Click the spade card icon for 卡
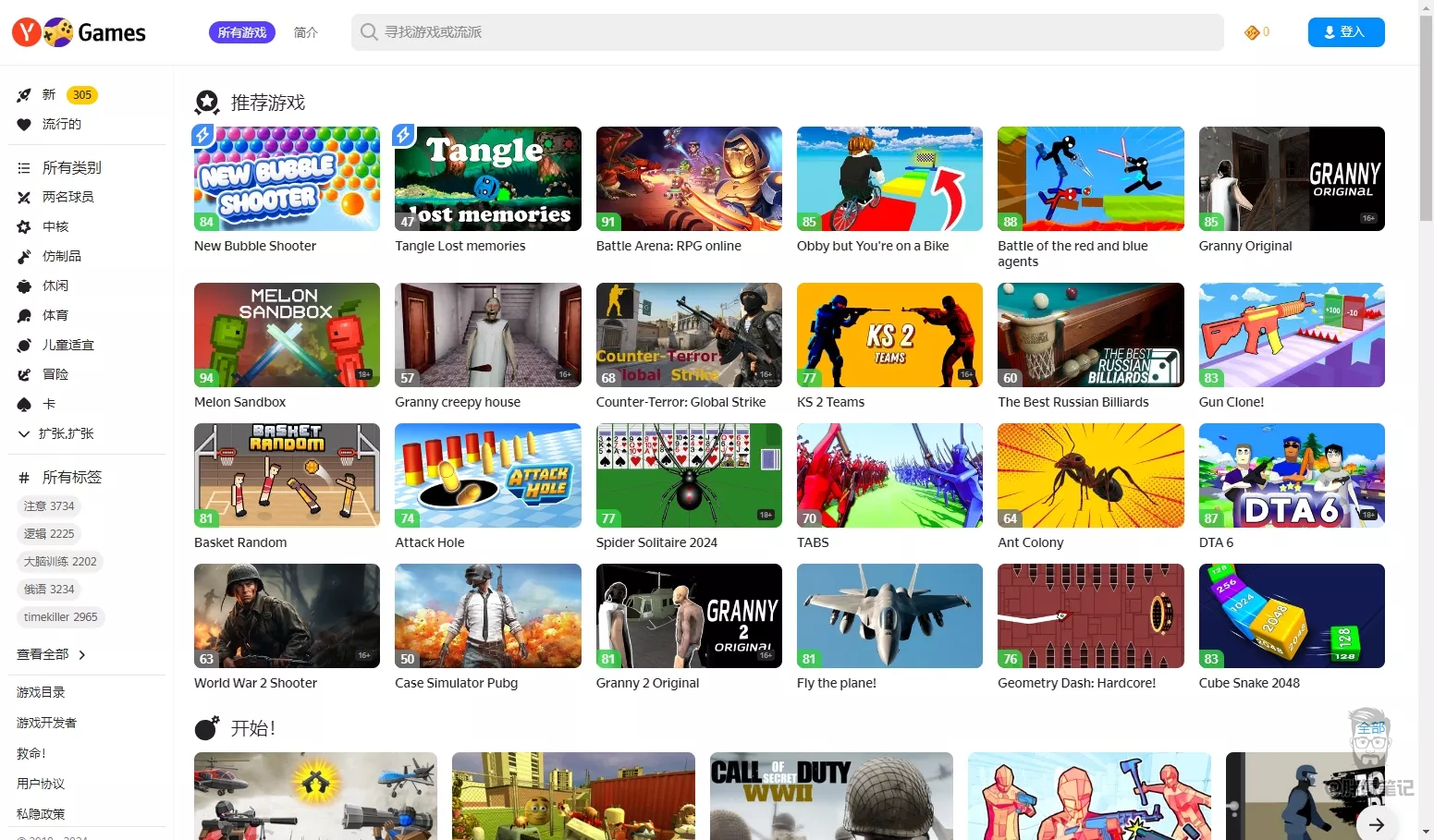This screenshot has width=1434, height=840. [24, 404]
